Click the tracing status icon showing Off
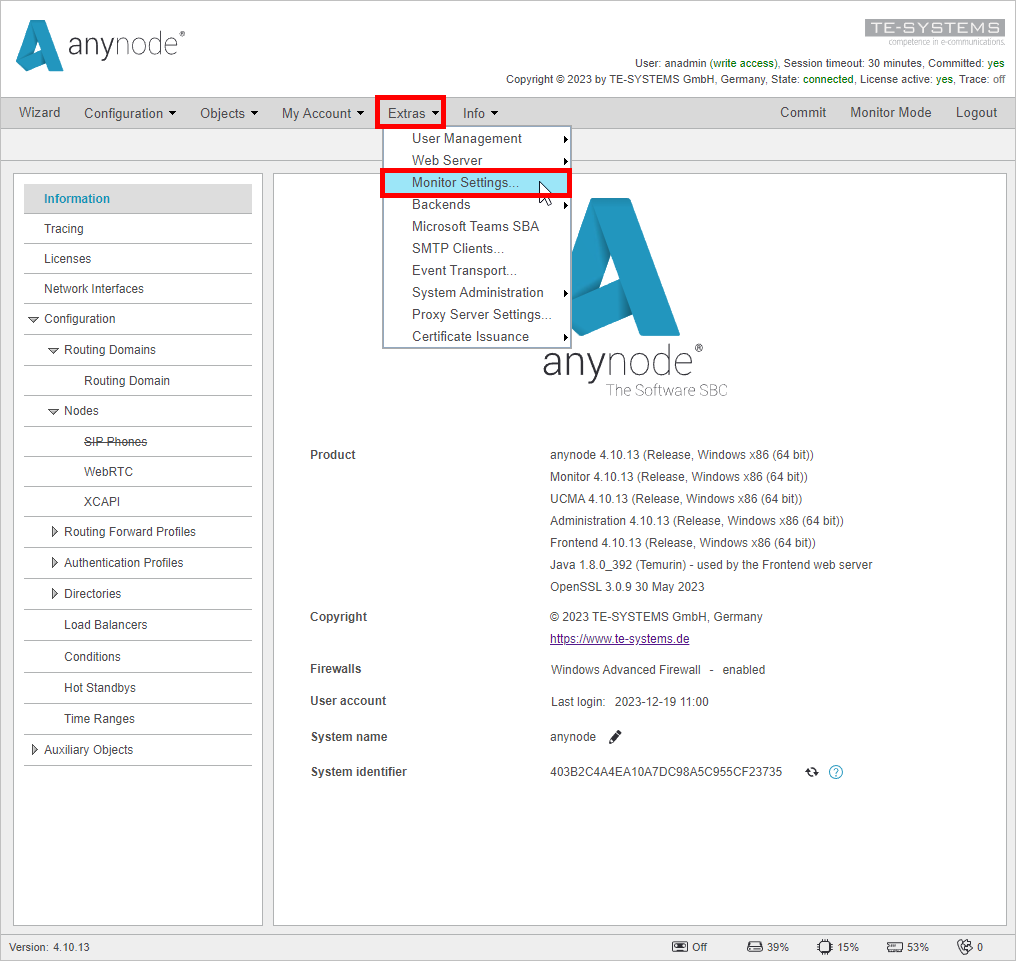Viewport: 1016px width, 961px height. click(x=678, y=946)
